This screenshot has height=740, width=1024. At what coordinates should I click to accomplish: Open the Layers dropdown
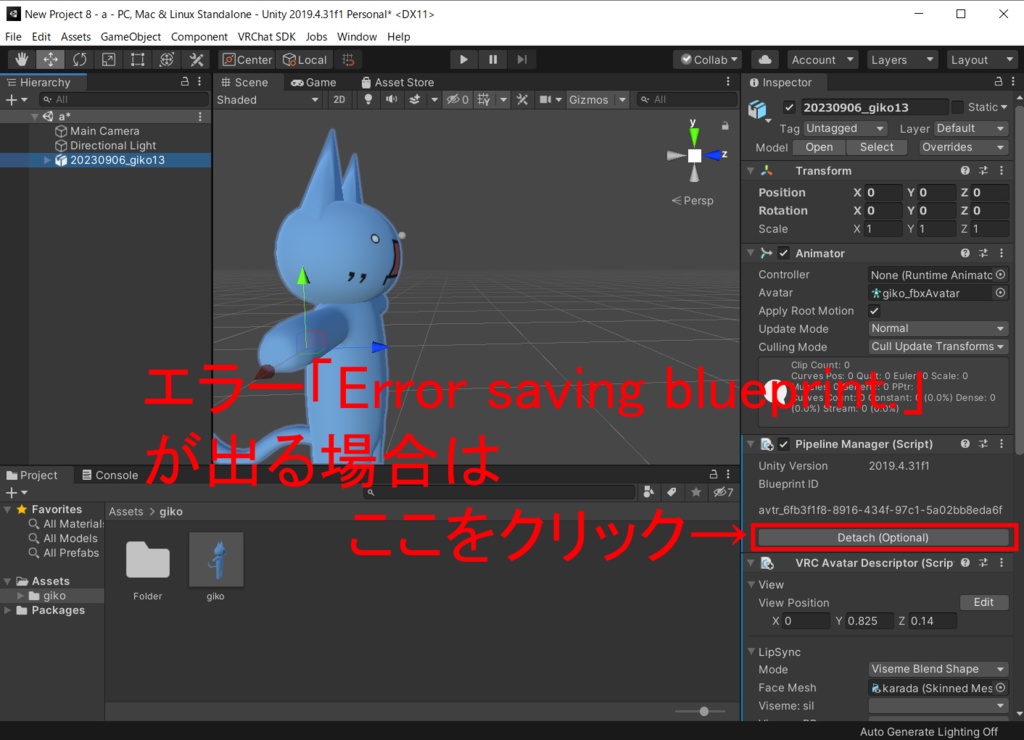click(902, 59)
